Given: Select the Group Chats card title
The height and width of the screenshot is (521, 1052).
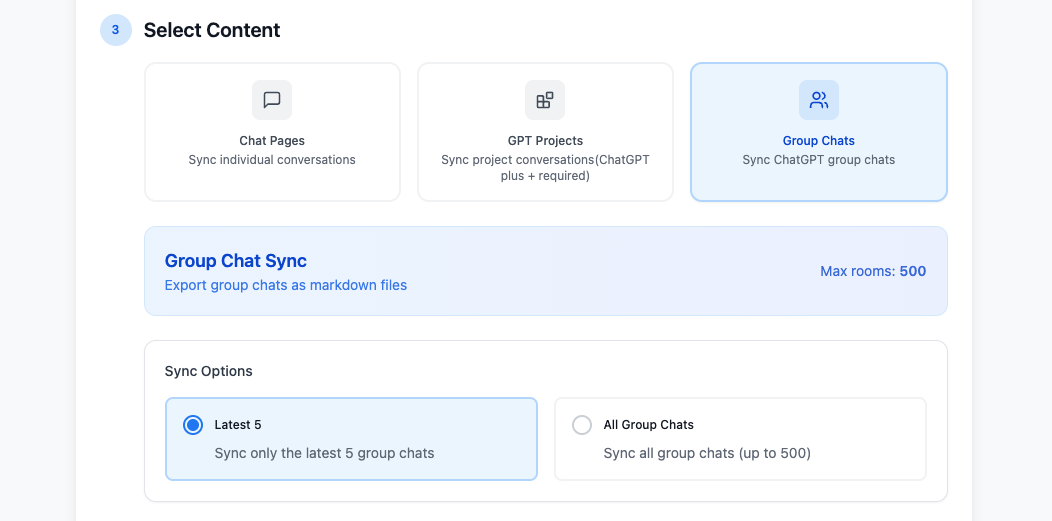Looking at the screenshot, I should pyautogui.click(x=819, y=141).
